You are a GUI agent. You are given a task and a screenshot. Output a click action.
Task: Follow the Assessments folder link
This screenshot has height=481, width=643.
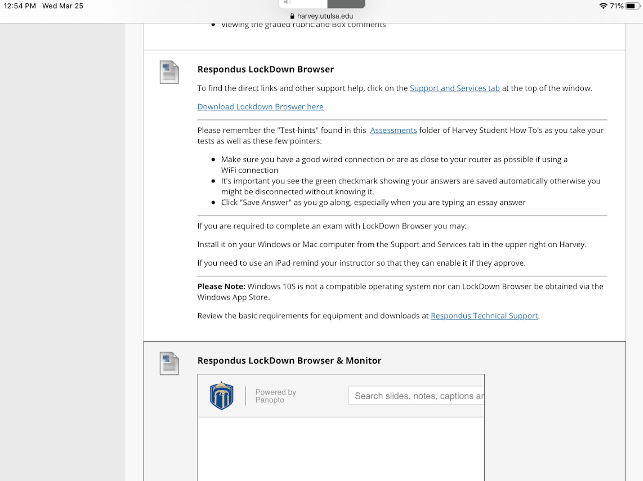(x=393, y=130)
